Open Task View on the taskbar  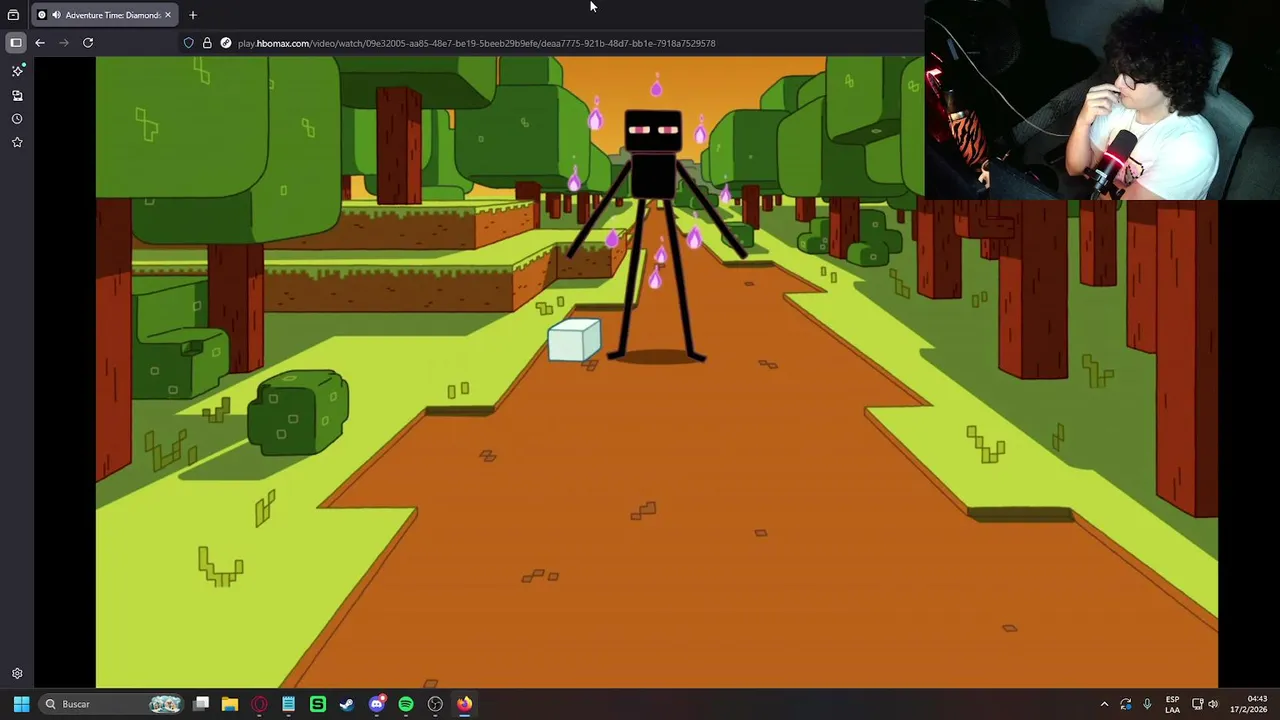tap(201, 704)
